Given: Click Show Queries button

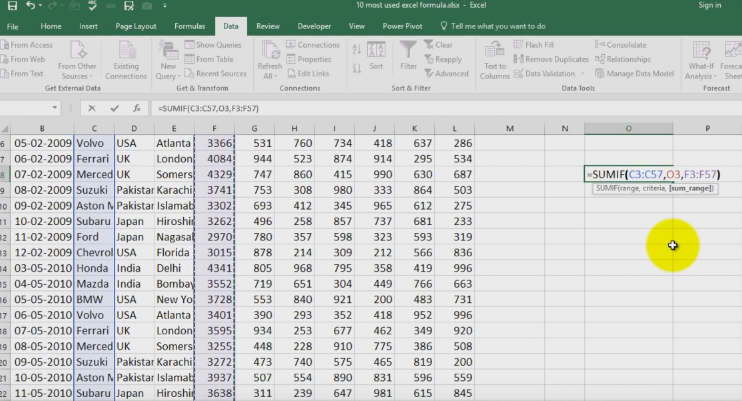Looking at the screenshot, I should [213, 45].
